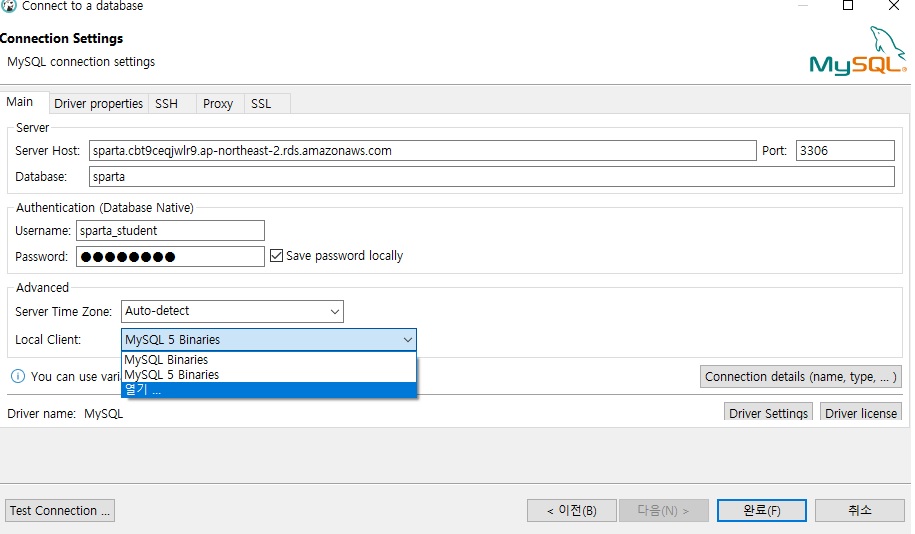Click the 완료(F) finish button
Screen dimensions: 915x534
762,511
